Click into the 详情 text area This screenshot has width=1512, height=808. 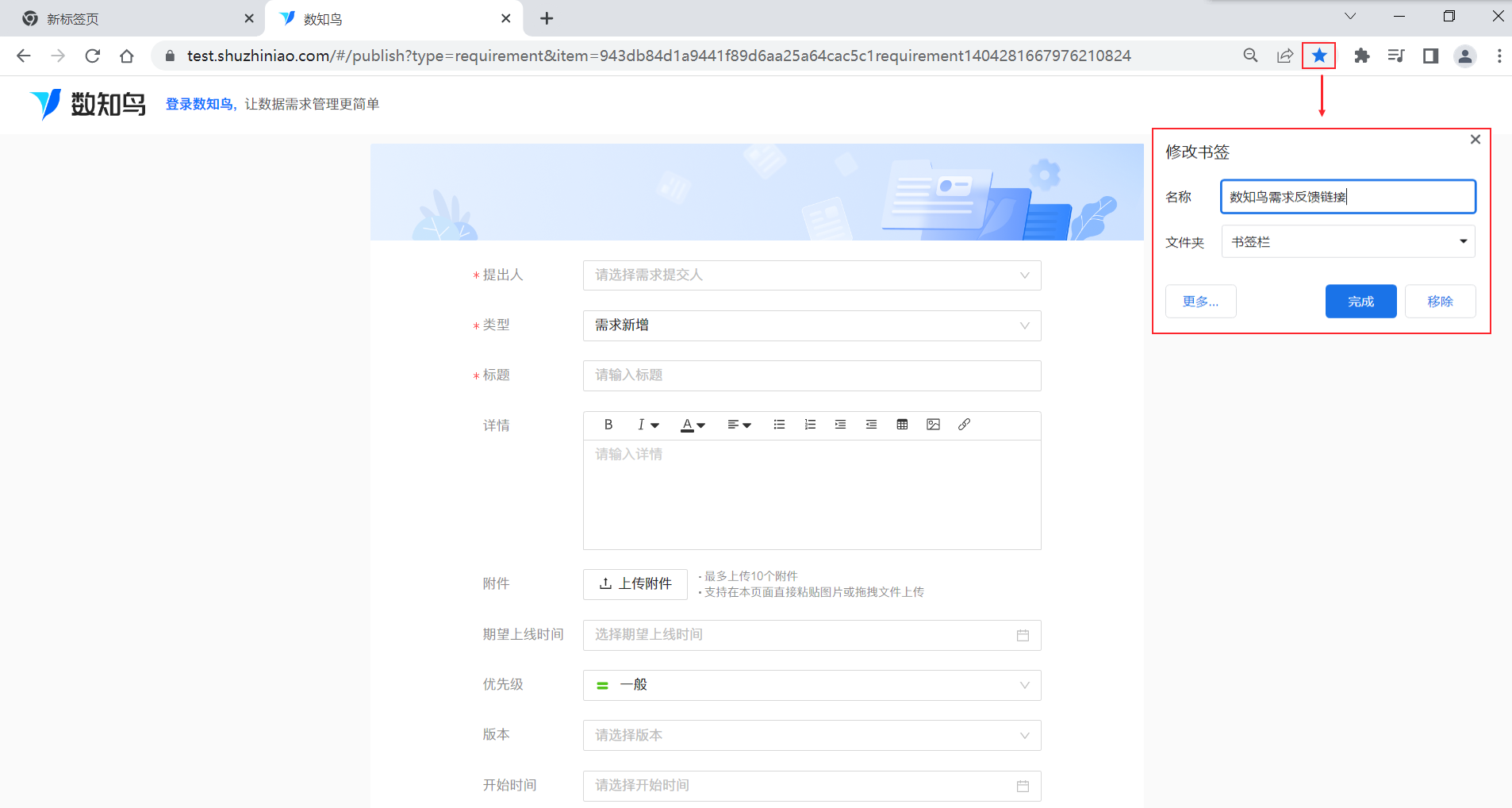pos(812,494)
